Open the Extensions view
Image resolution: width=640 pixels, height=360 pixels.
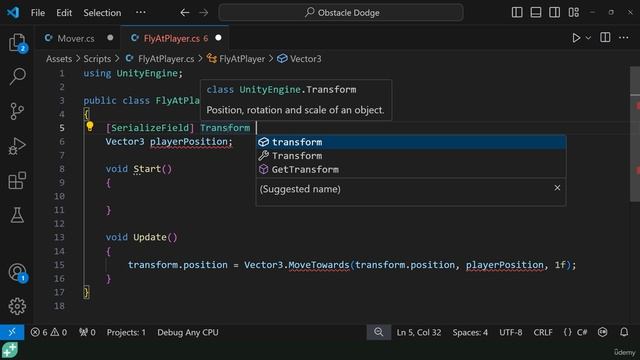point(17,180)
